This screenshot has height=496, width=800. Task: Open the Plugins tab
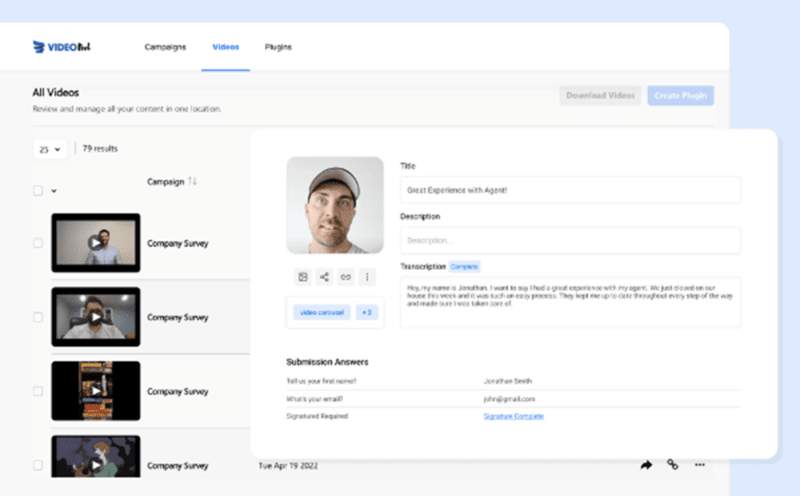tap(278, 47)
